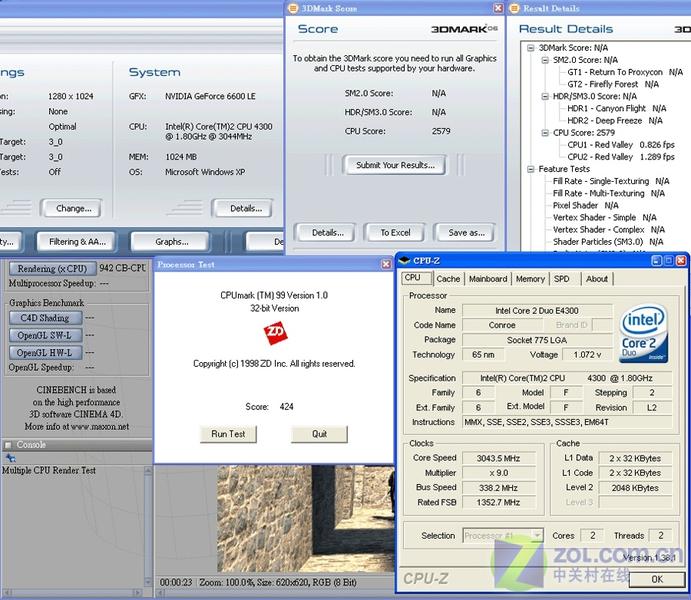Screen dimensions: 691x600
Task: Close the 3DMark Score window
Action: pyautogui.click(x=498, y=8)
